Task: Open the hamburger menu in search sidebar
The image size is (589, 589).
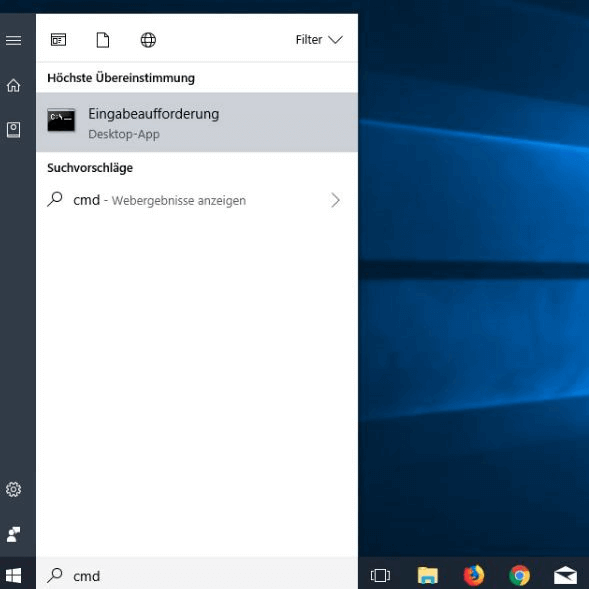Action: tap(14, 40)
